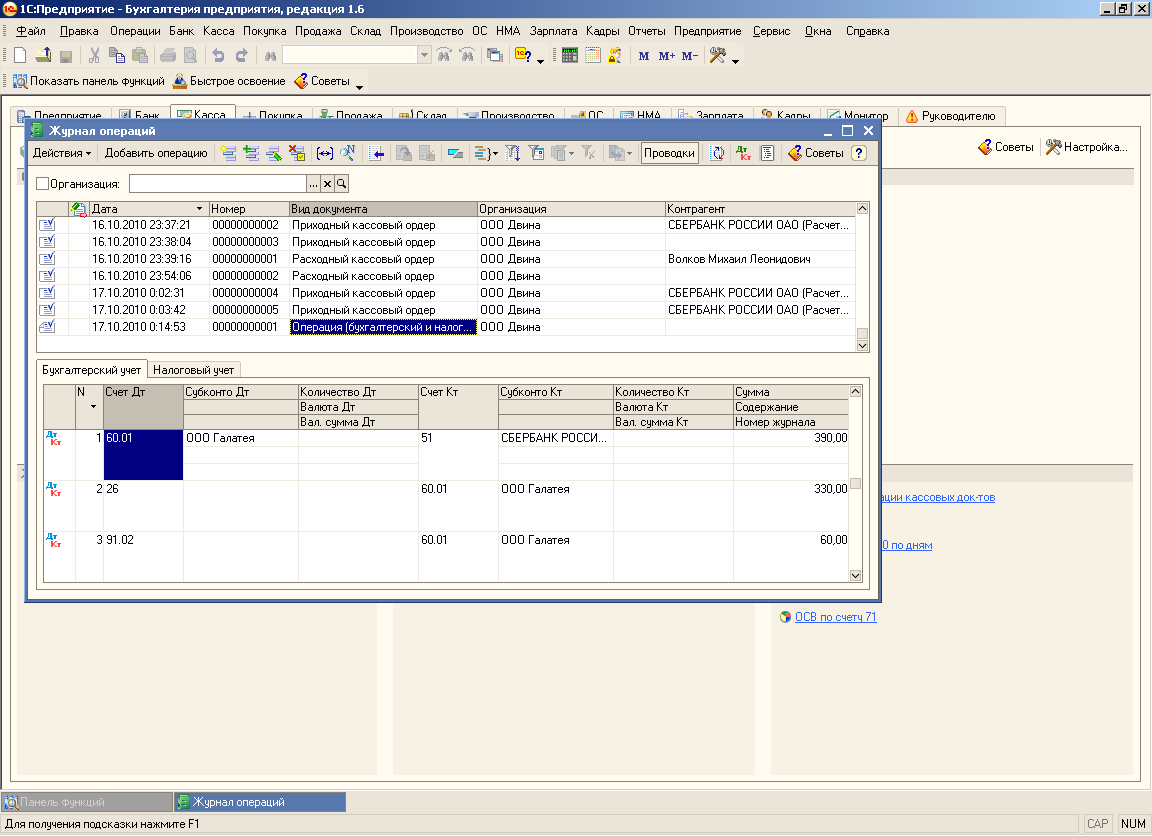Click add new row icon in journal toolbar

point(228,153)
